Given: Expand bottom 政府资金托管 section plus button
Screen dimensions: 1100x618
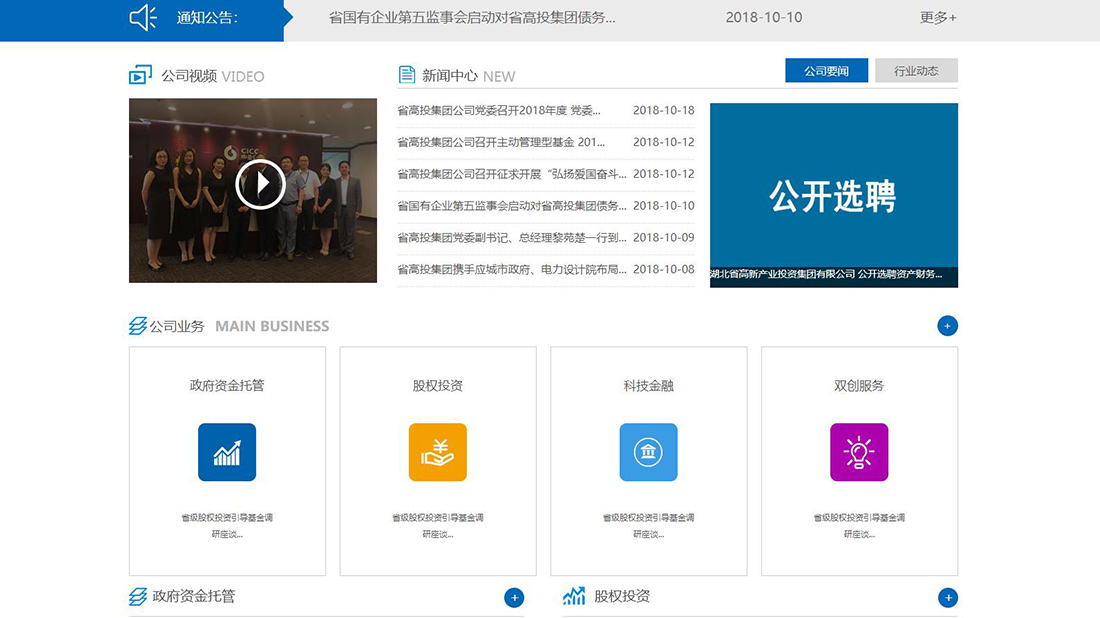Looking at the screenshot, I should pyautogui.click(x=514, y=598).
